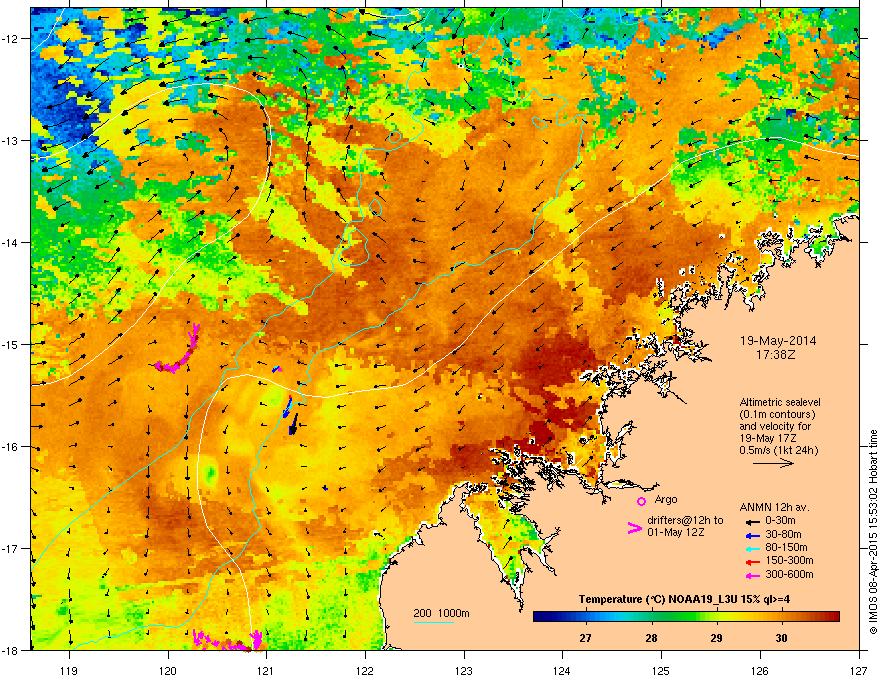This screenshot has height=680, width=880.
Task: Click the blue ANMN current arrow on the map
Action: pos(287,407)
